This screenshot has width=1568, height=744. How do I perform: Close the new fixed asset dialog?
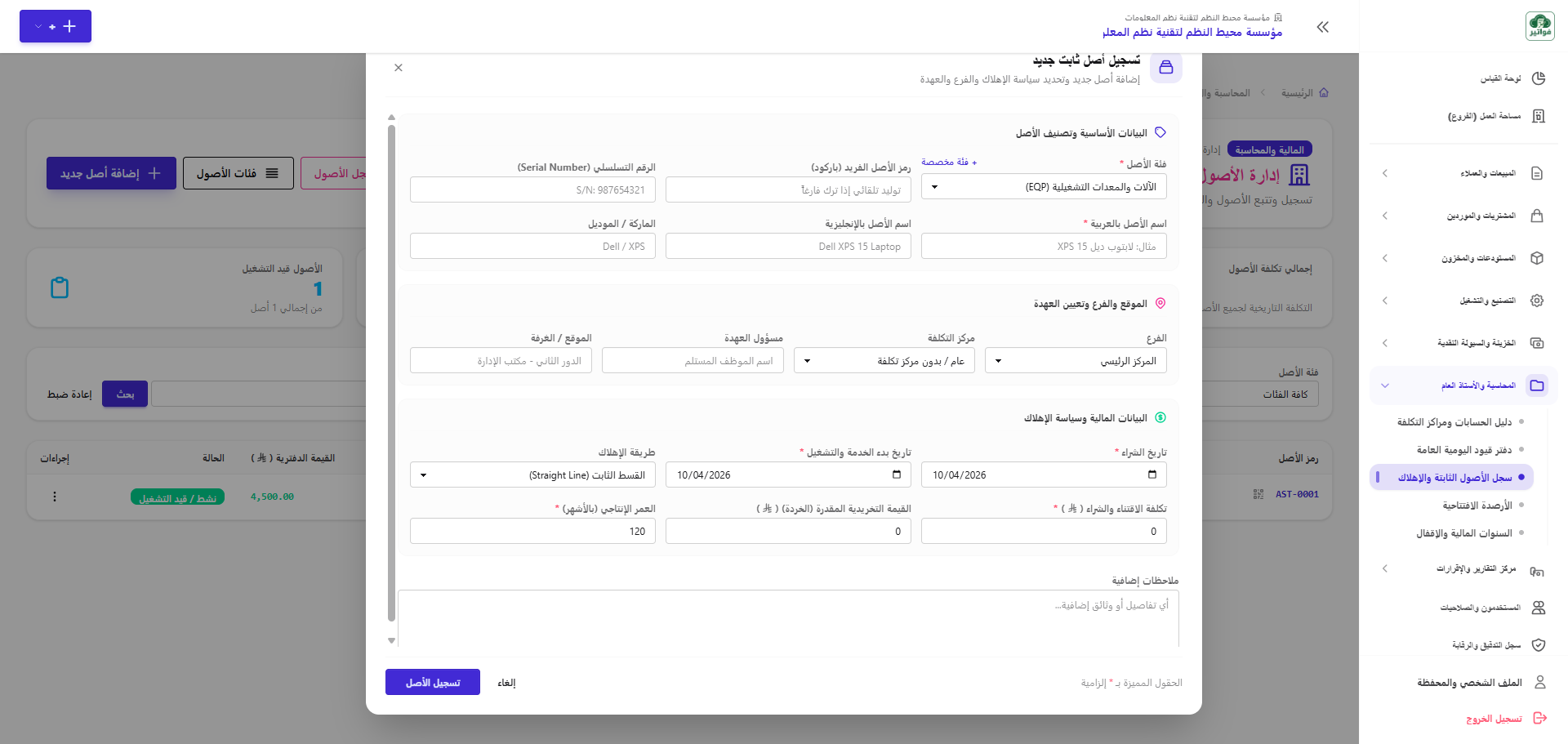pos(399,68)
